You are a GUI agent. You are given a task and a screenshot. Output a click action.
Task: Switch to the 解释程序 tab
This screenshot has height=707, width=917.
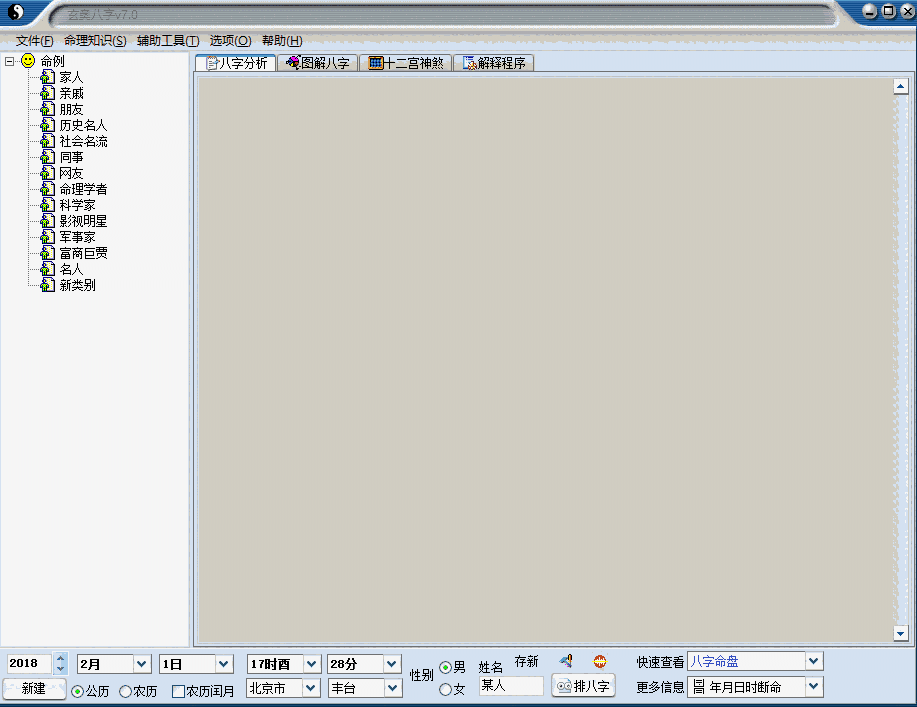(x=494, y=63)
